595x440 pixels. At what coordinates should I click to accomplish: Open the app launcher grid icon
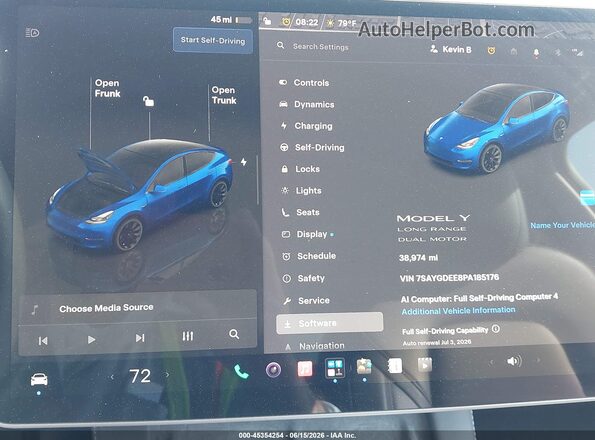point(335,368)
